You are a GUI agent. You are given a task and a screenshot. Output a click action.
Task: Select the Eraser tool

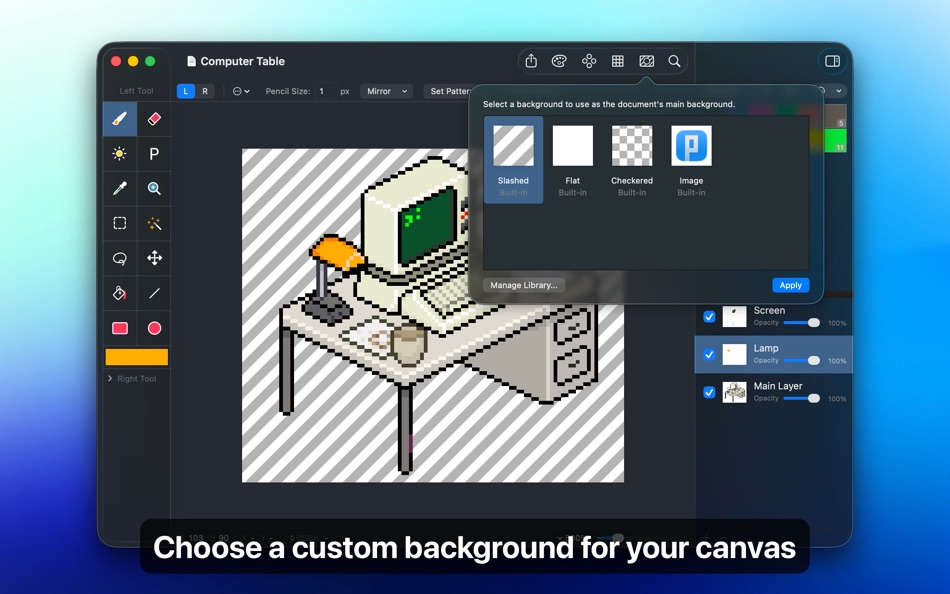(x=154, y=119)
